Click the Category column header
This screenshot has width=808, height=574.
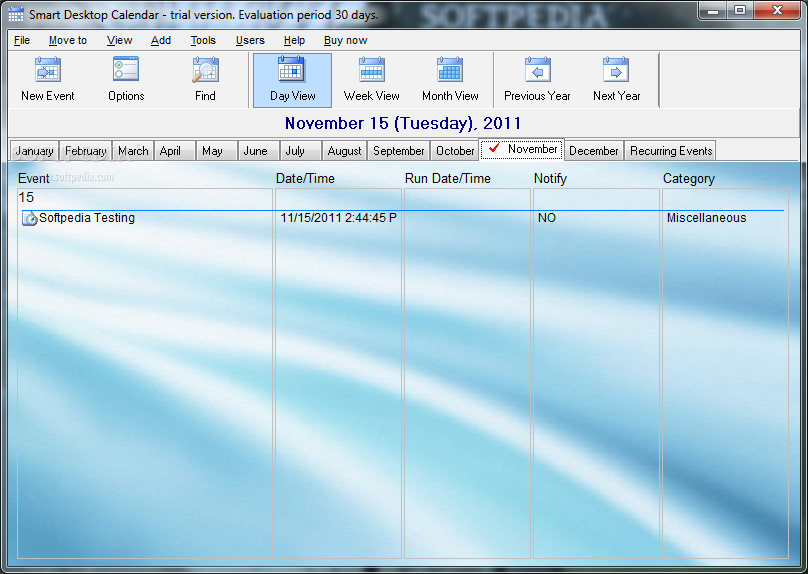tap(688, 179)
